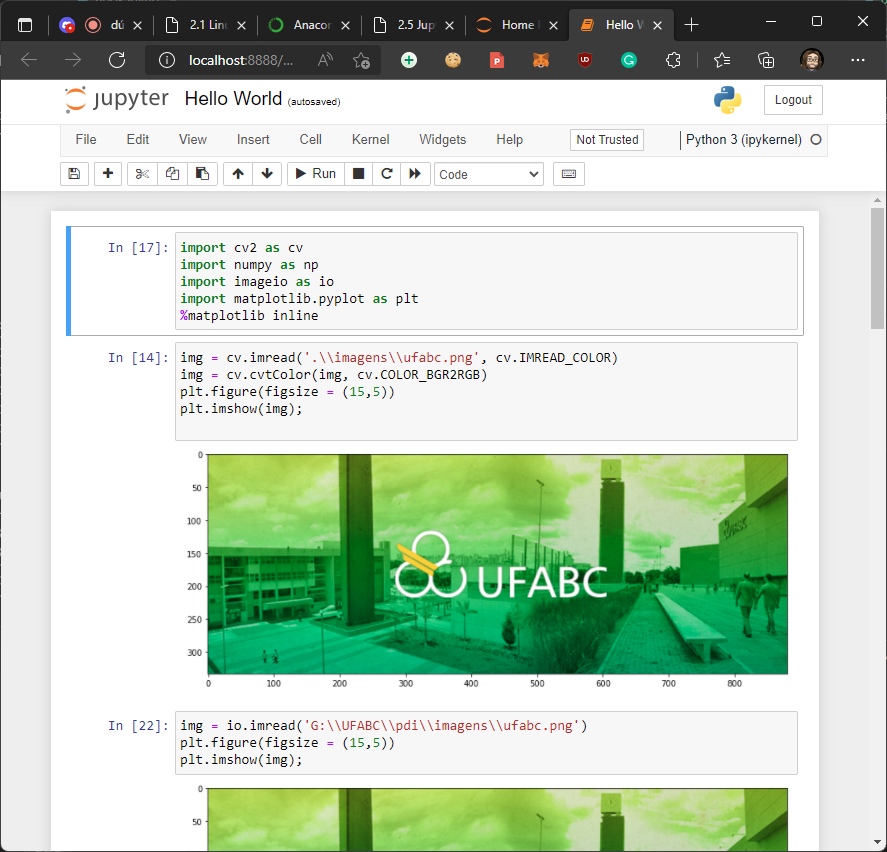Open the File menu

click(x=86, y=140)
